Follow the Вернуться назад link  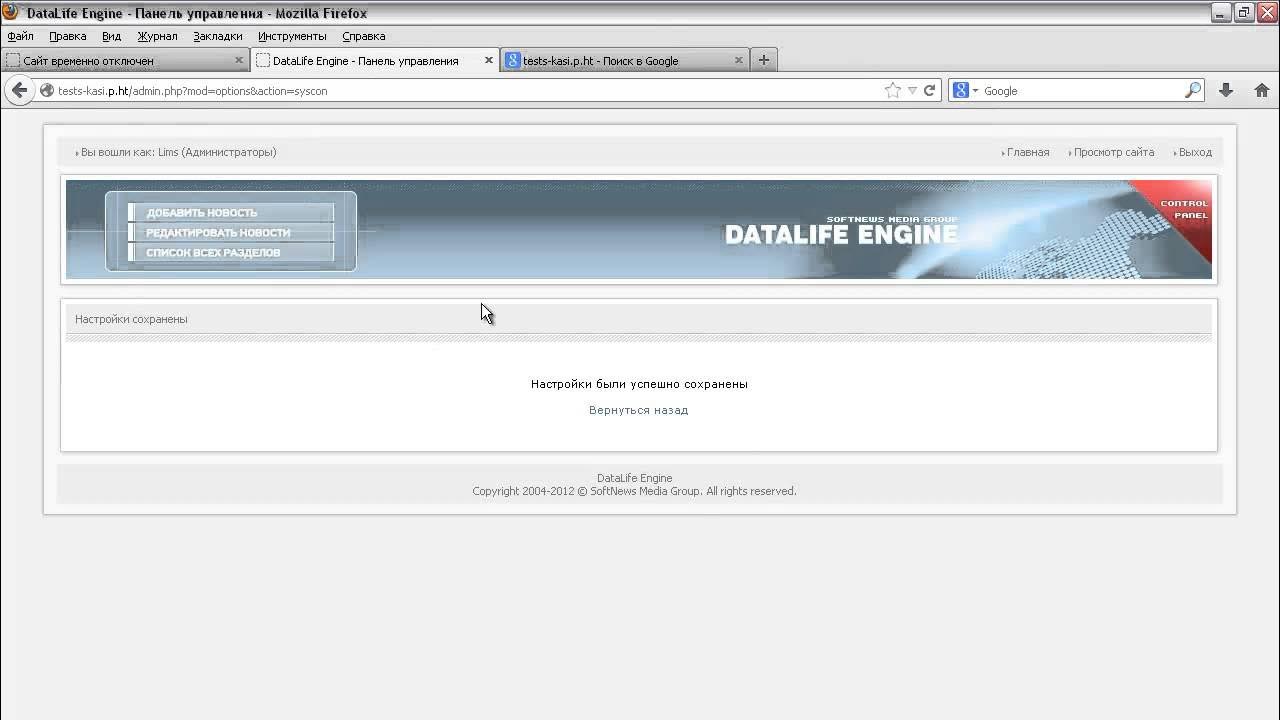[638, 410]
